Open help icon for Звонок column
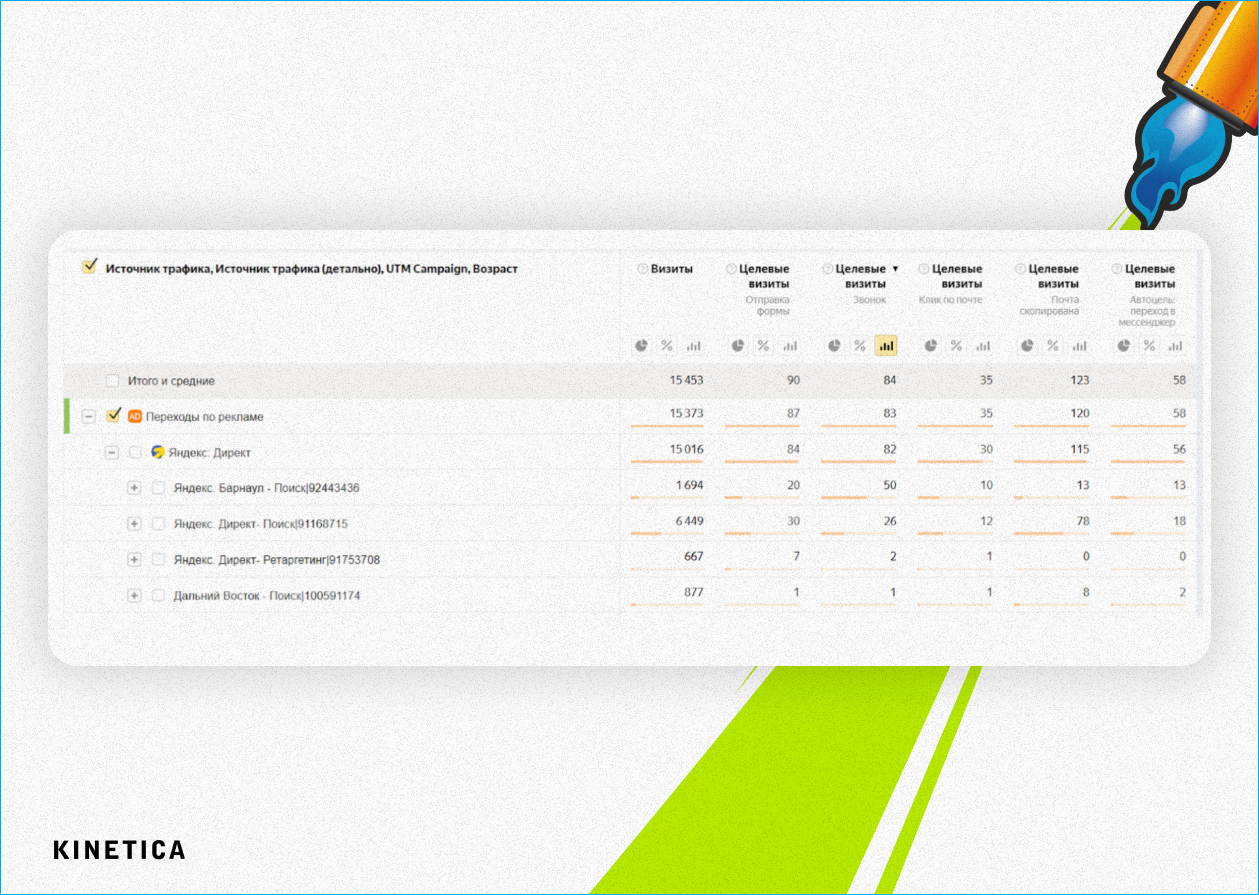The height and width of the screenshot is (895, 1259). coord(827,269)
